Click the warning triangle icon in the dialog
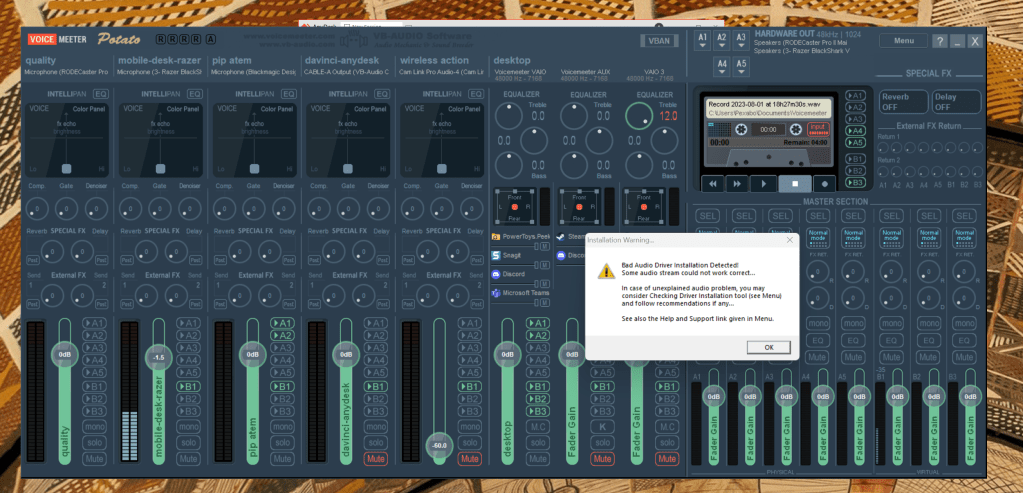The height and width of the screenshot is (493, 1023). pos(606,271)
